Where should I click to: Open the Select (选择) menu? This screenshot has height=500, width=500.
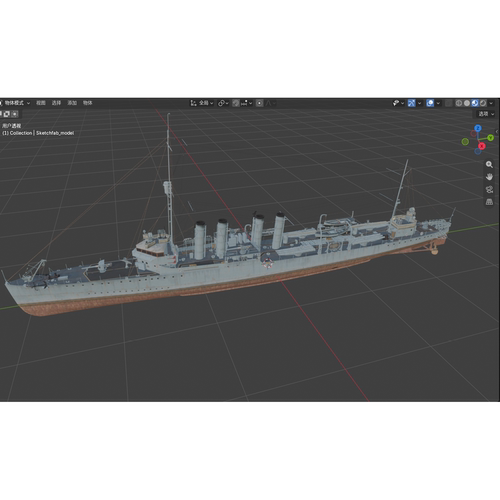click(56, 103)
